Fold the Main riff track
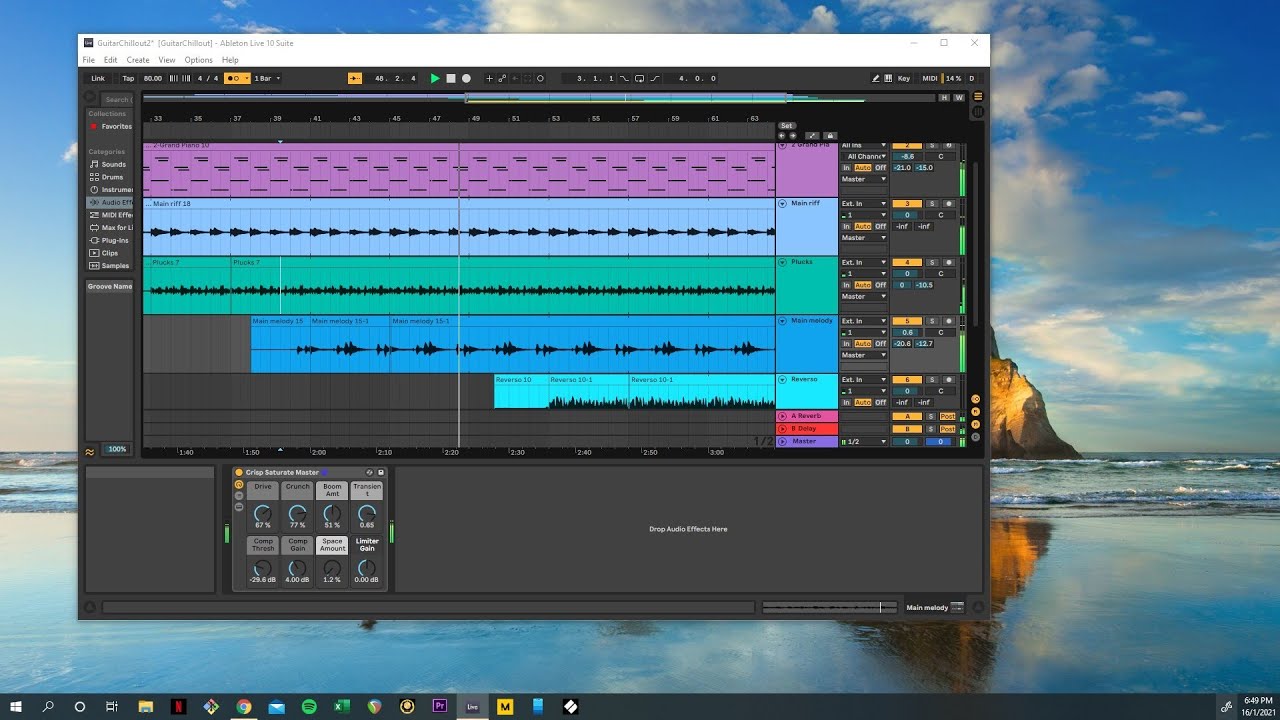The width and height of the screenshot is (1280, 720). click(x=782, y=203)
